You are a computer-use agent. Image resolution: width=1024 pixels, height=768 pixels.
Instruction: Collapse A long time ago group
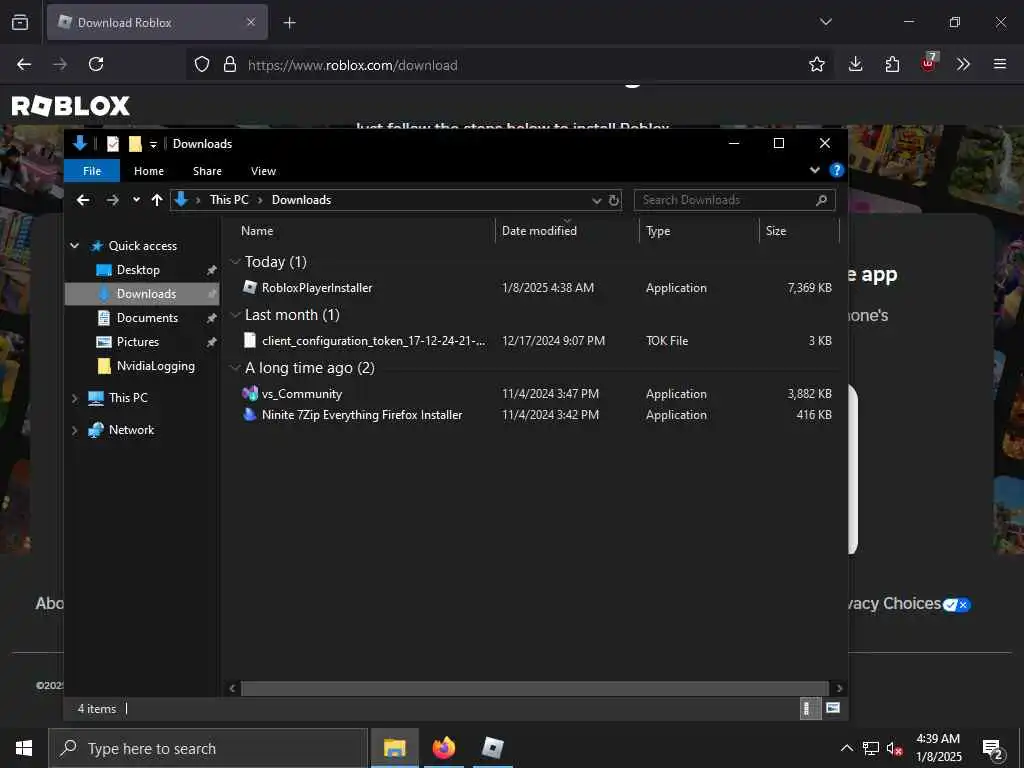tap(235, 368)
